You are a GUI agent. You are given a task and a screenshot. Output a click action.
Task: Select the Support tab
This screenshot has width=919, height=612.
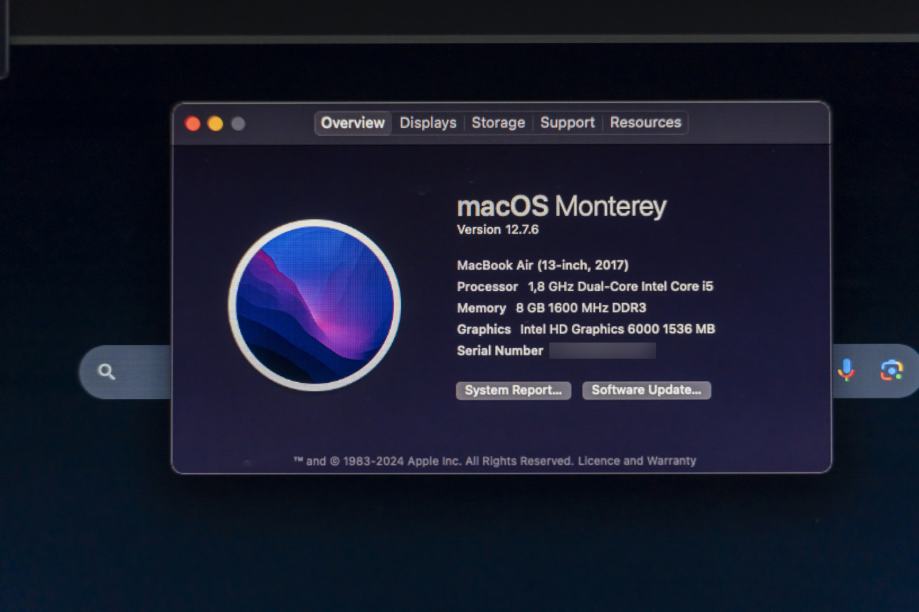567,123
